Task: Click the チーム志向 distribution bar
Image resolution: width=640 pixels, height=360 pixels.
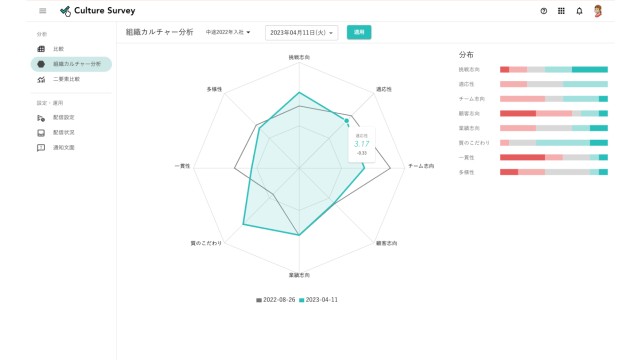Action: (x=554, y=99)
